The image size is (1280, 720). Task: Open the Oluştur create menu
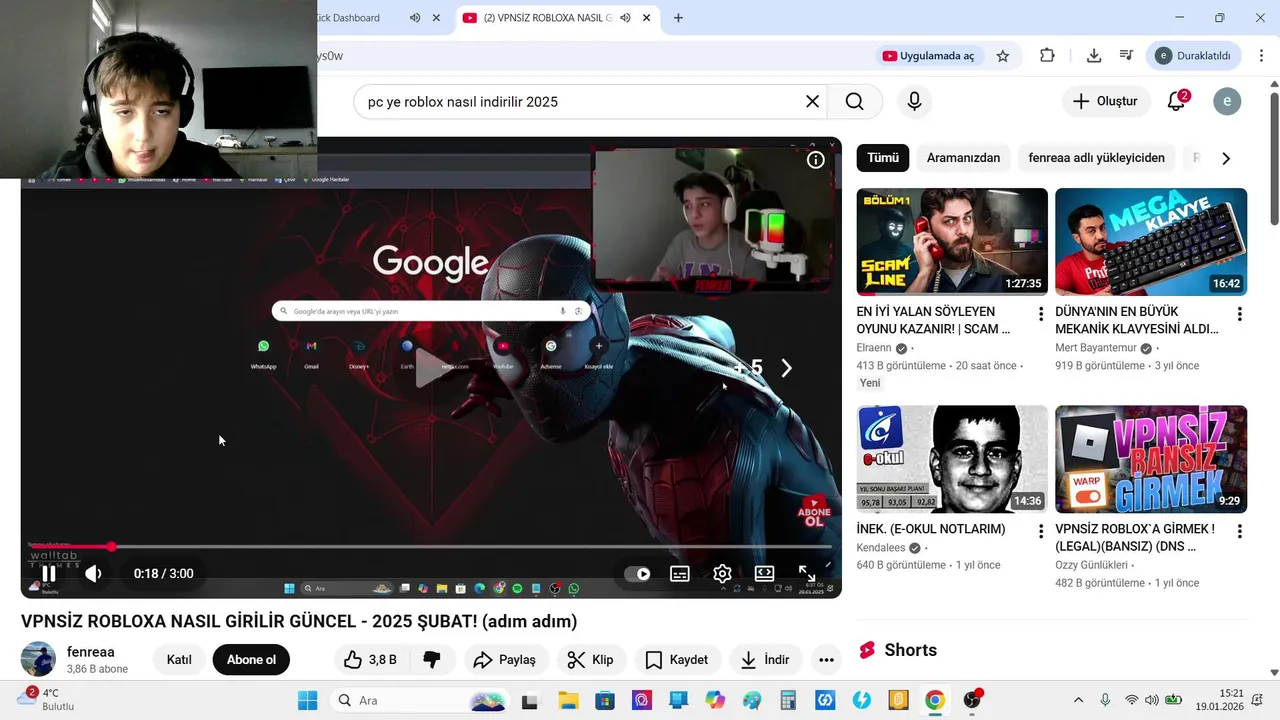click(x=1105, y=101)
